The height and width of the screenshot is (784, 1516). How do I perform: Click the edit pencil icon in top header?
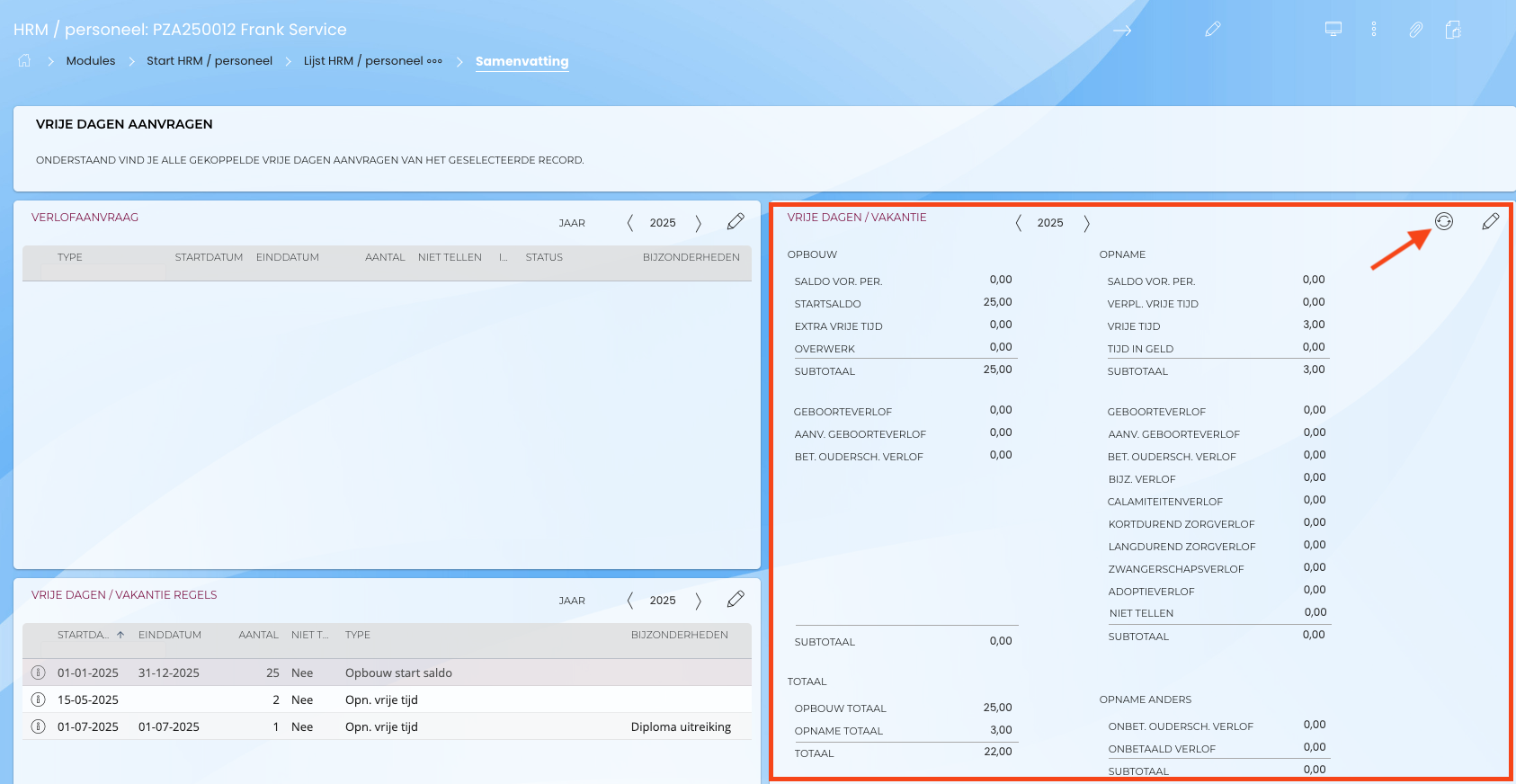(1213, 30)
